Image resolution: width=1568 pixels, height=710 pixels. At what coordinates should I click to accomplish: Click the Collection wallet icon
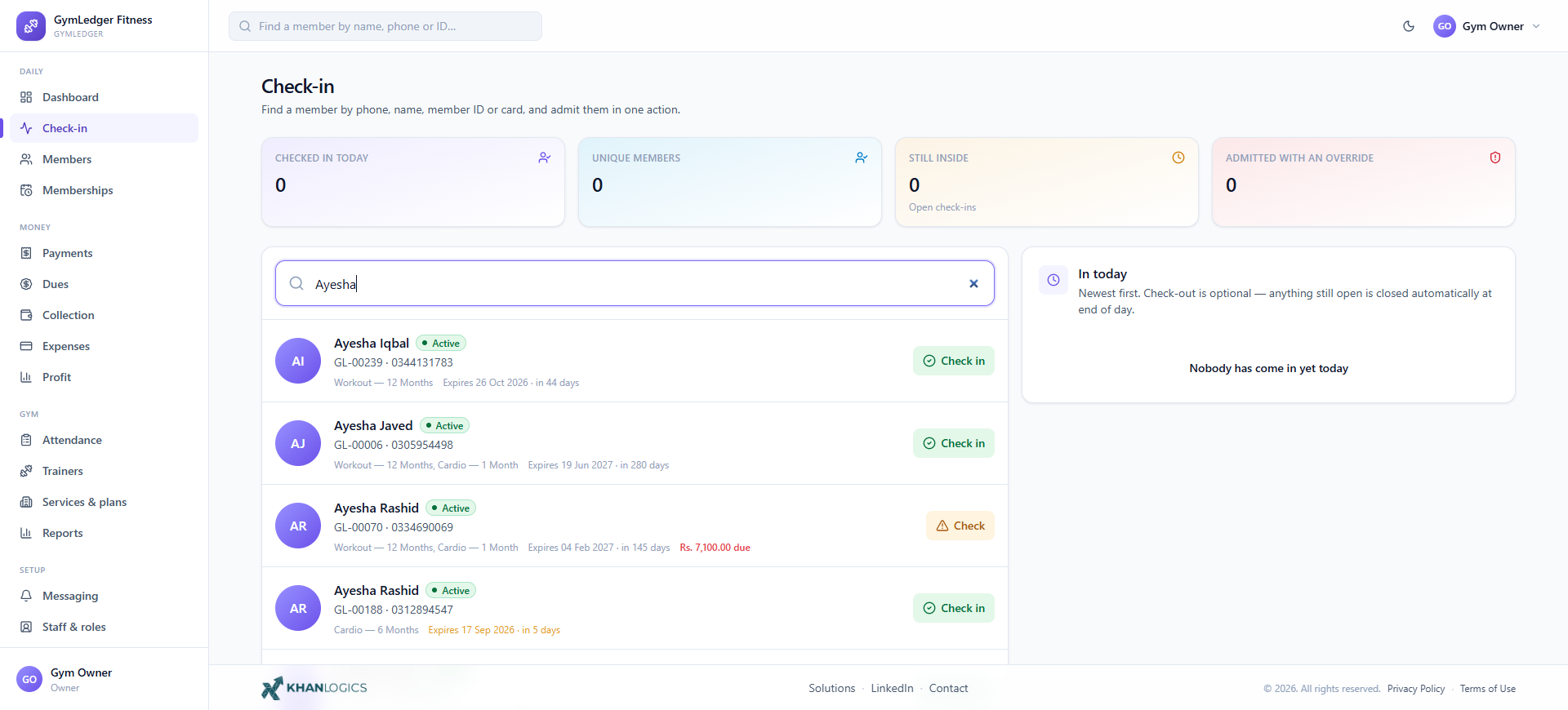click(26, 315)
